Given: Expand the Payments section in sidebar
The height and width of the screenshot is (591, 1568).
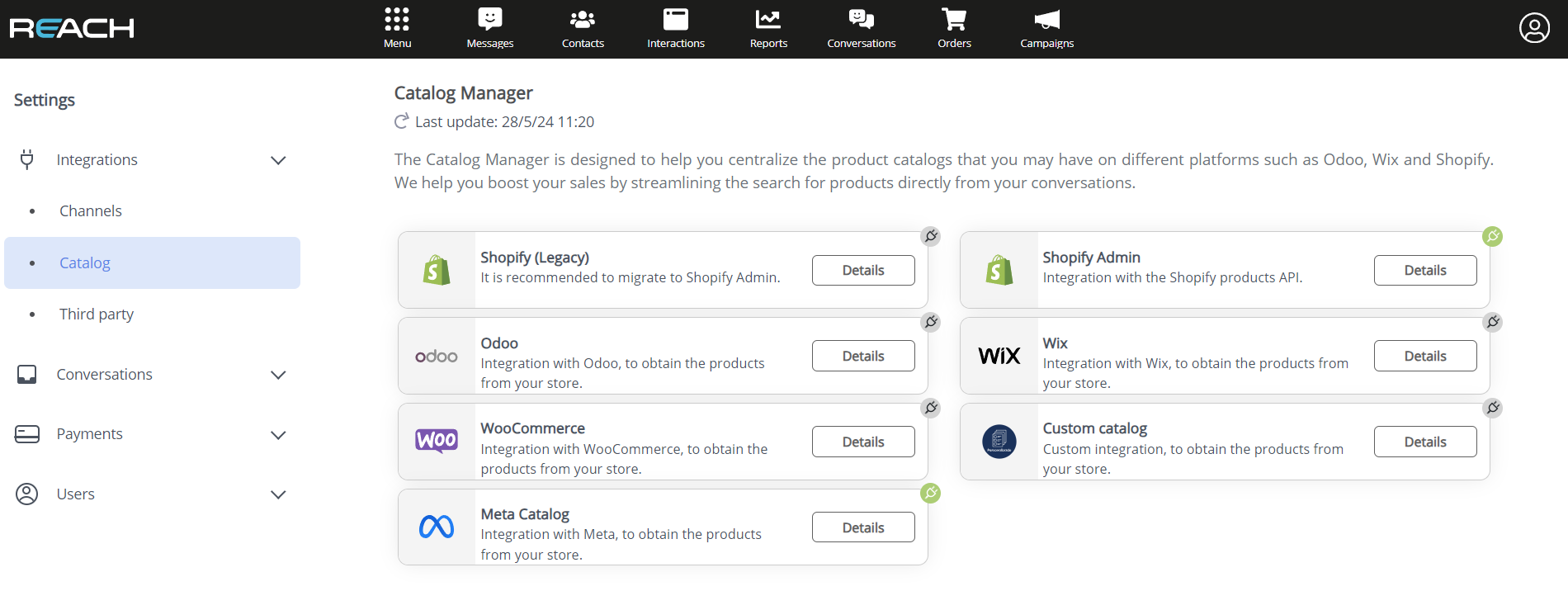Looking at the screenshot, I should coord(278,435).
